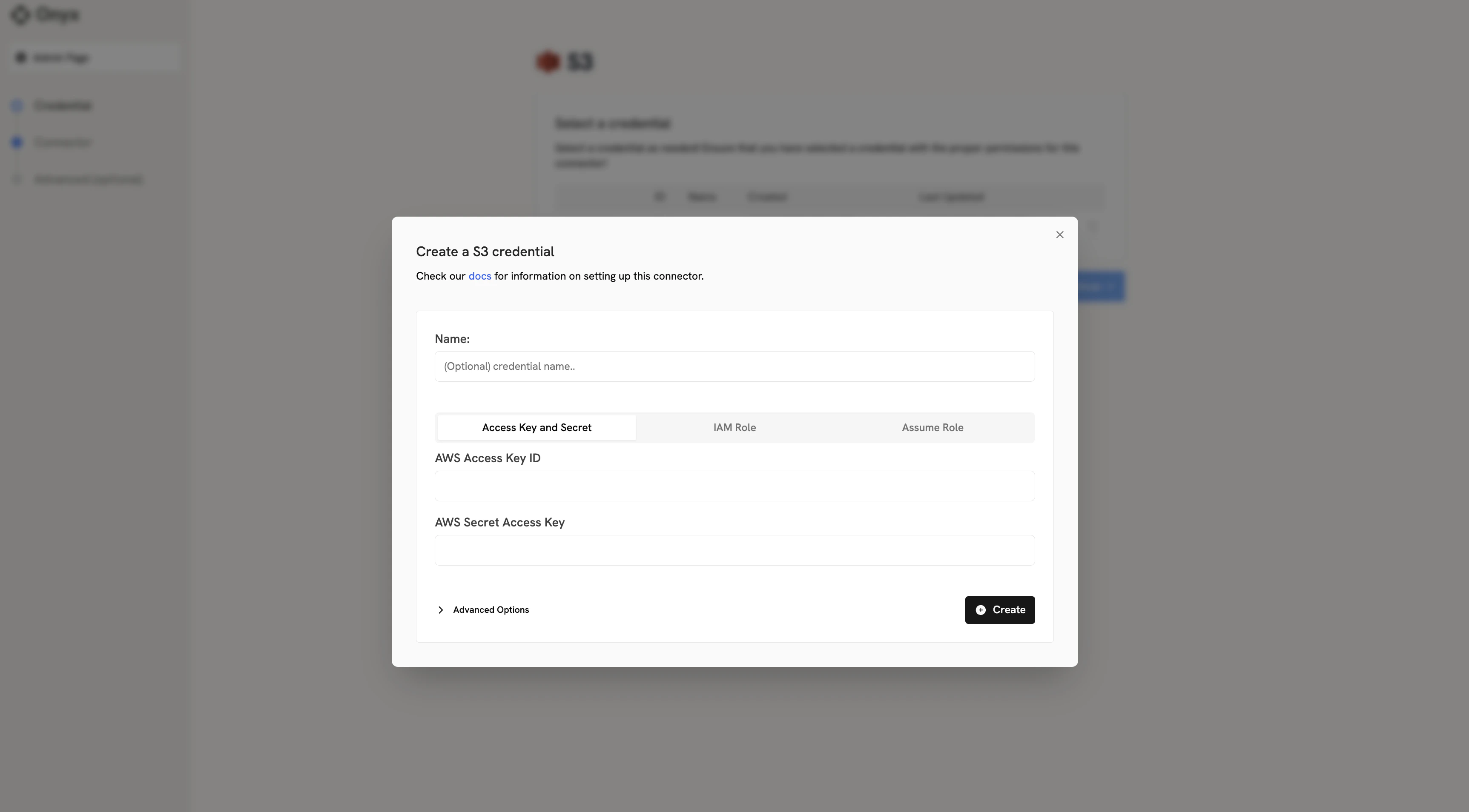
Task: Click the Advanced step icon in the sidebar
Action: tap(17, 179)
